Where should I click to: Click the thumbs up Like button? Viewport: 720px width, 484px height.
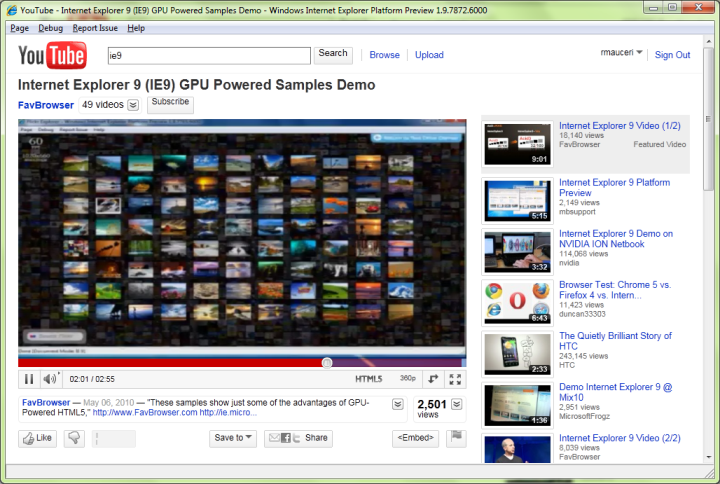(x=38, y=438)
